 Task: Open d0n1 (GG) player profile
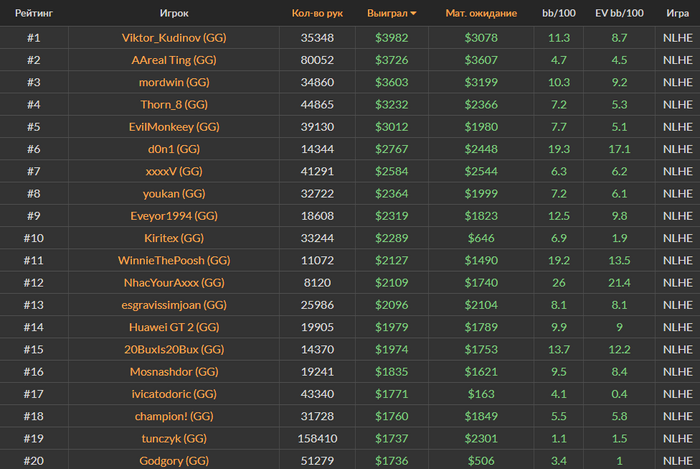(x=174, y=149)
